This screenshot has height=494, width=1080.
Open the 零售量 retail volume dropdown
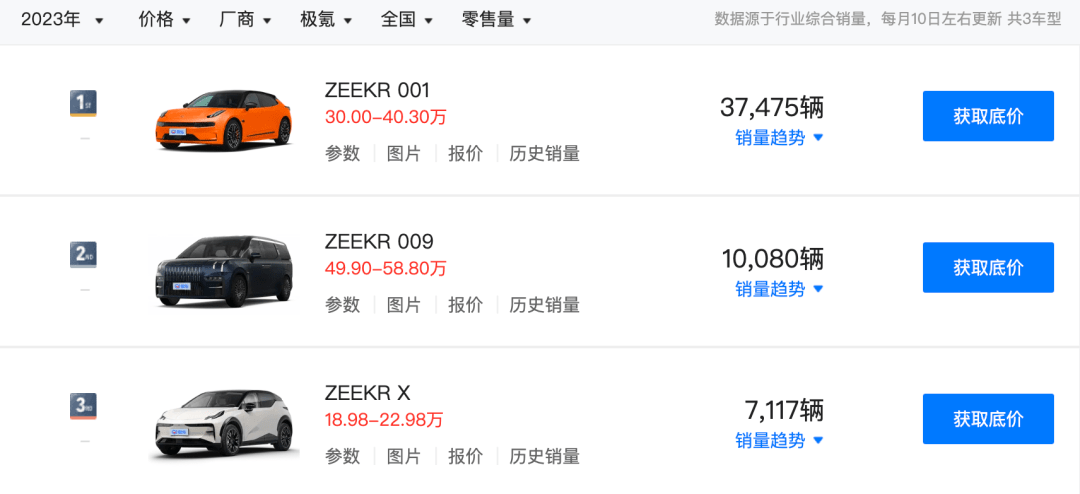pos(496,19)
